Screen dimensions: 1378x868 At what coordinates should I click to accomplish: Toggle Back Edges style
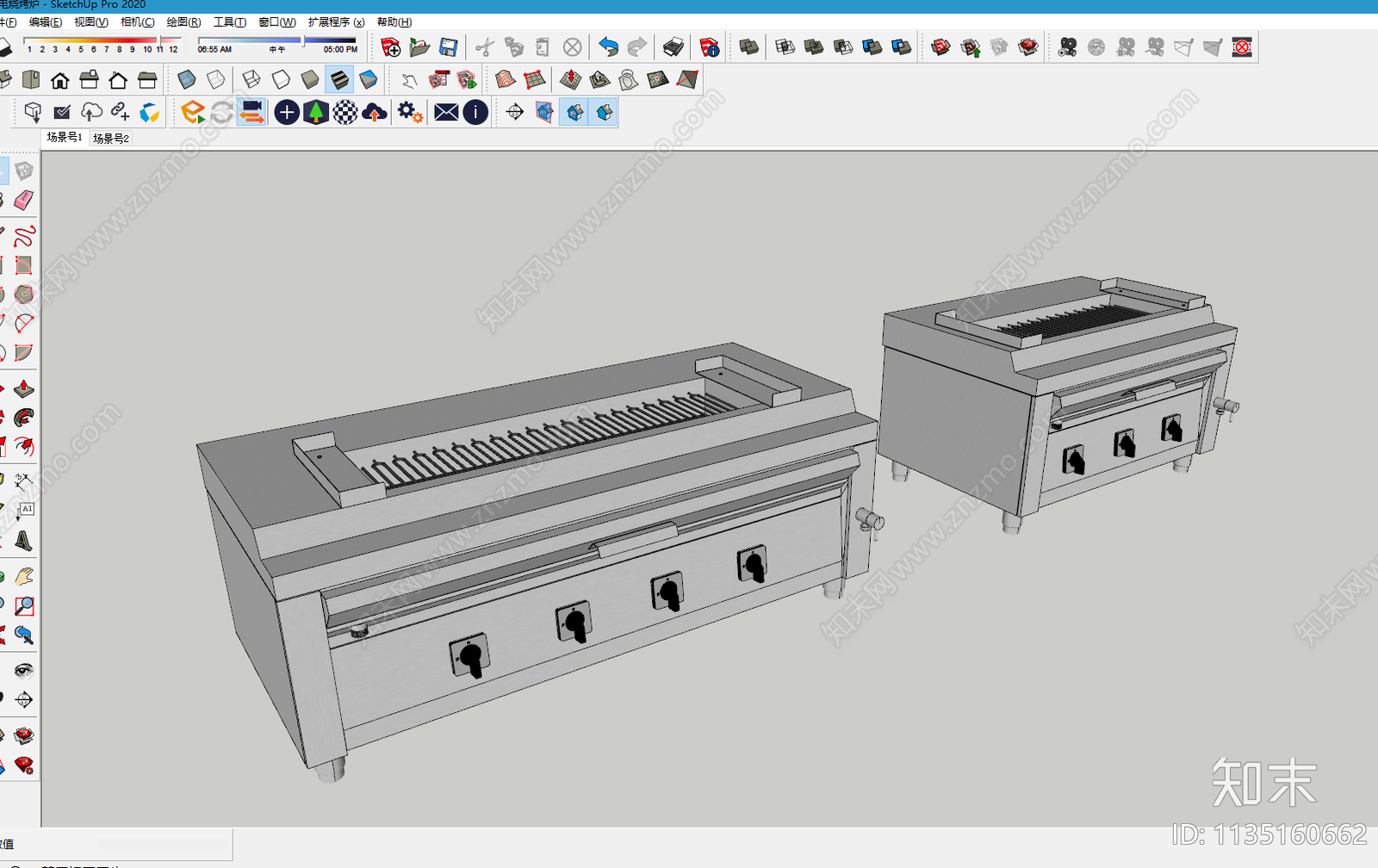(x=215, y=80)
